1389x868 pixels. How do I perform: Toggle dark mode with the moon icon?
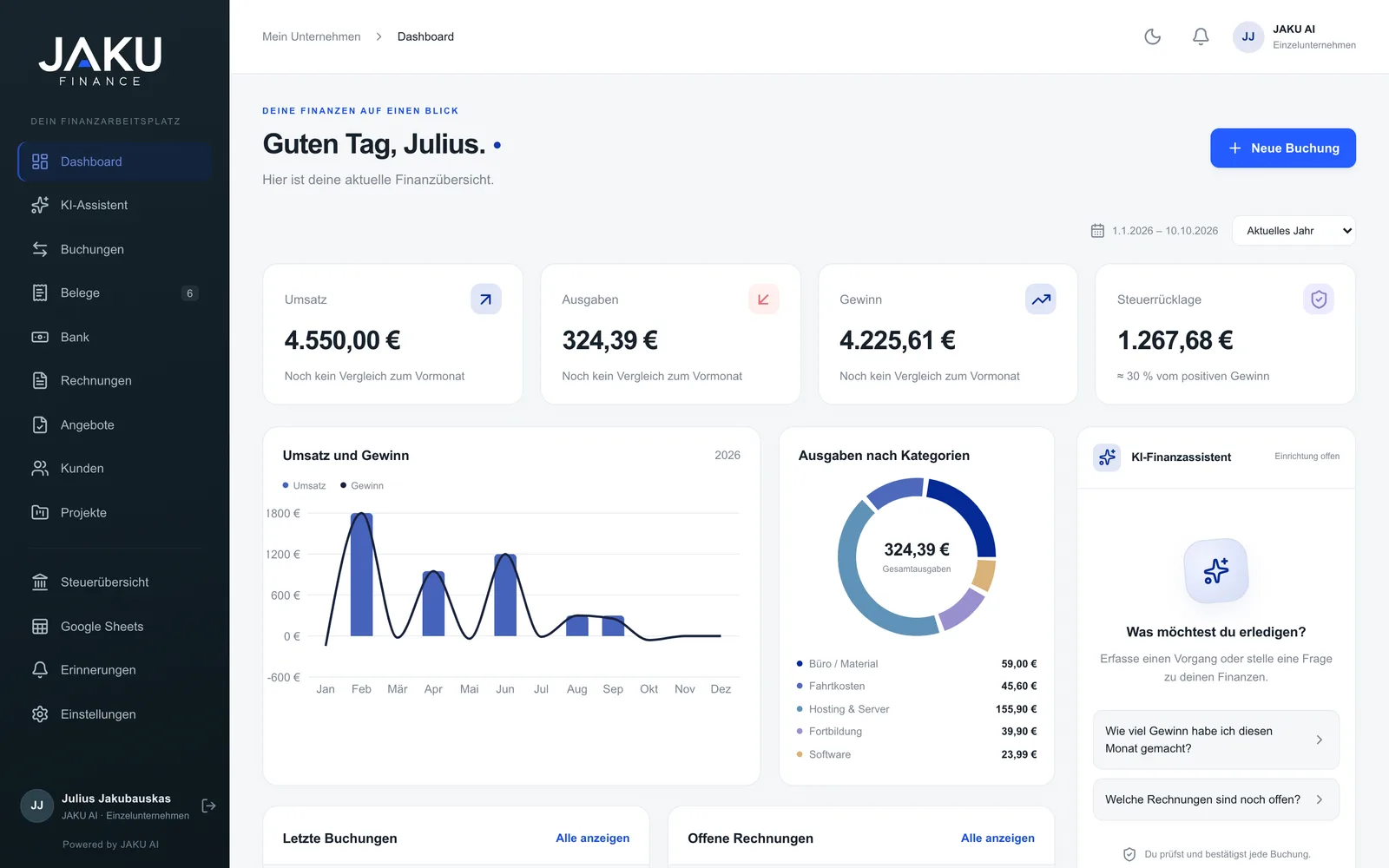click(x=1152, y=36)
